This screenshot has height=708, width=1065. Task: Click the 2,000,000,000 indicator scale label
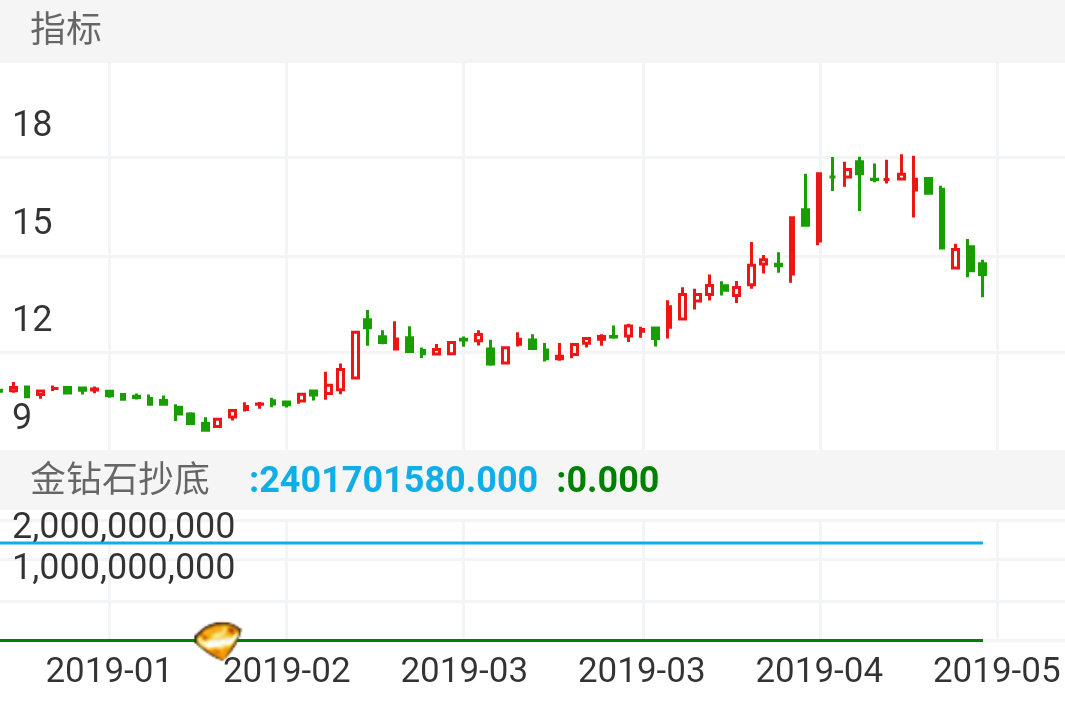click(x=124, y=526)
